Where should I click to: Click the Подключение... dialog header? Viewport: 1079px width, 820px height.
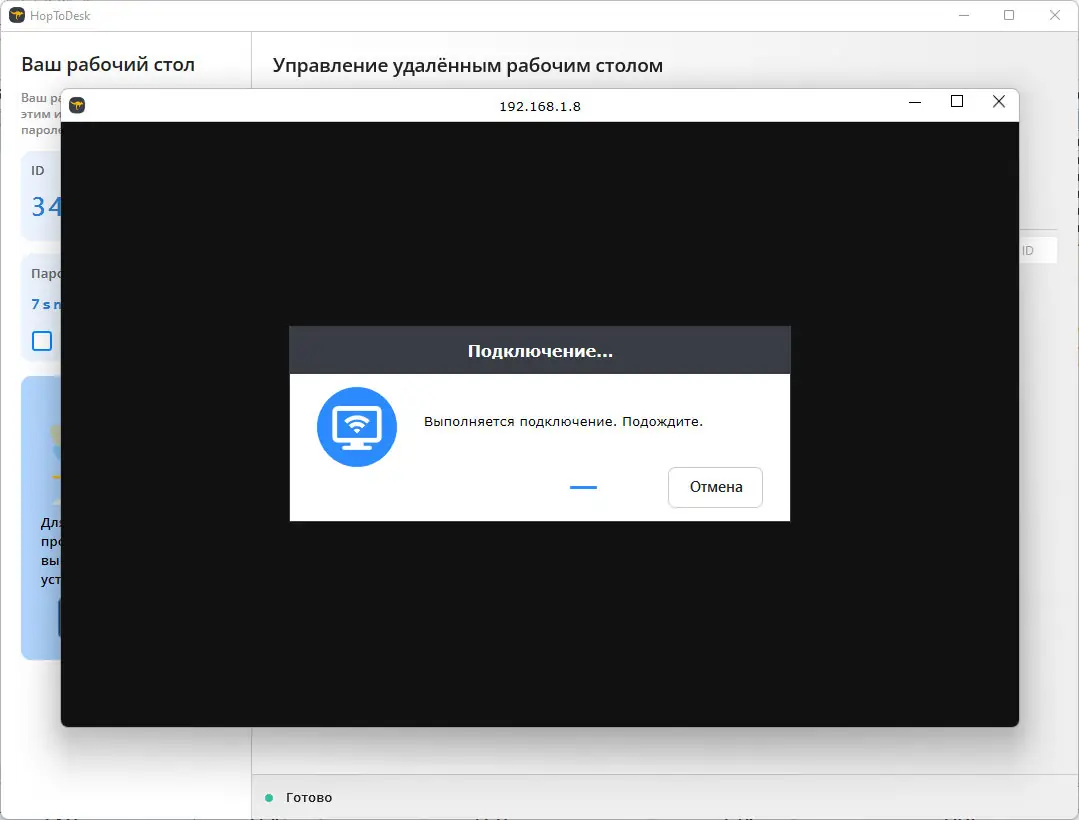[x=540, y=351]
